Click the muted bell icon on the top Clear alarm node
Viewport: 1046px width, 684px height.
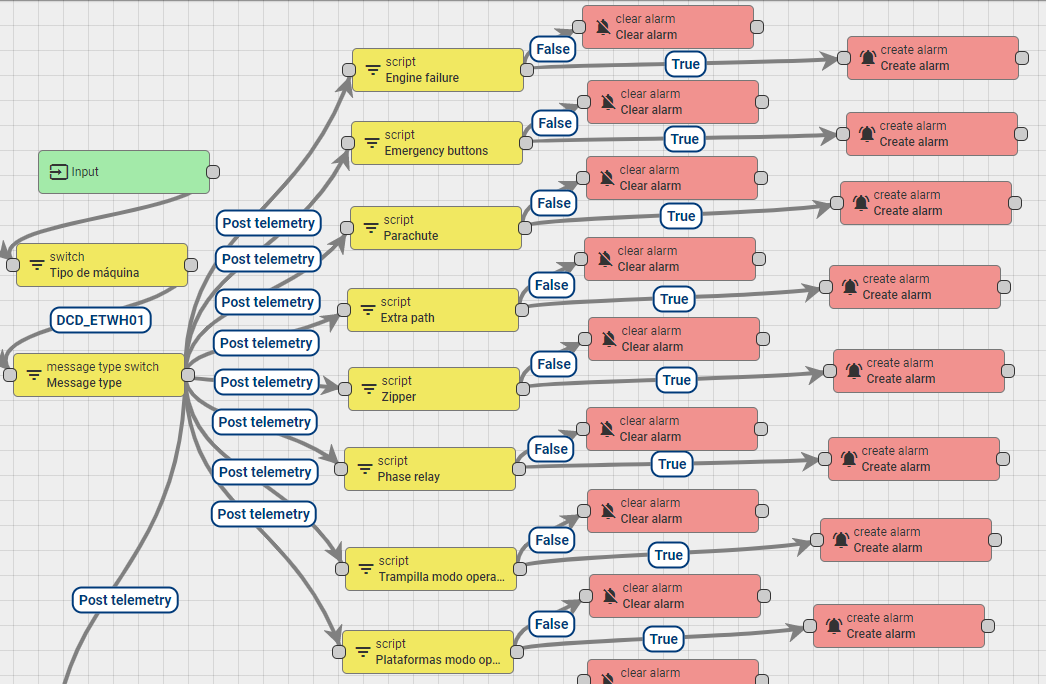[x=604, y=27]
